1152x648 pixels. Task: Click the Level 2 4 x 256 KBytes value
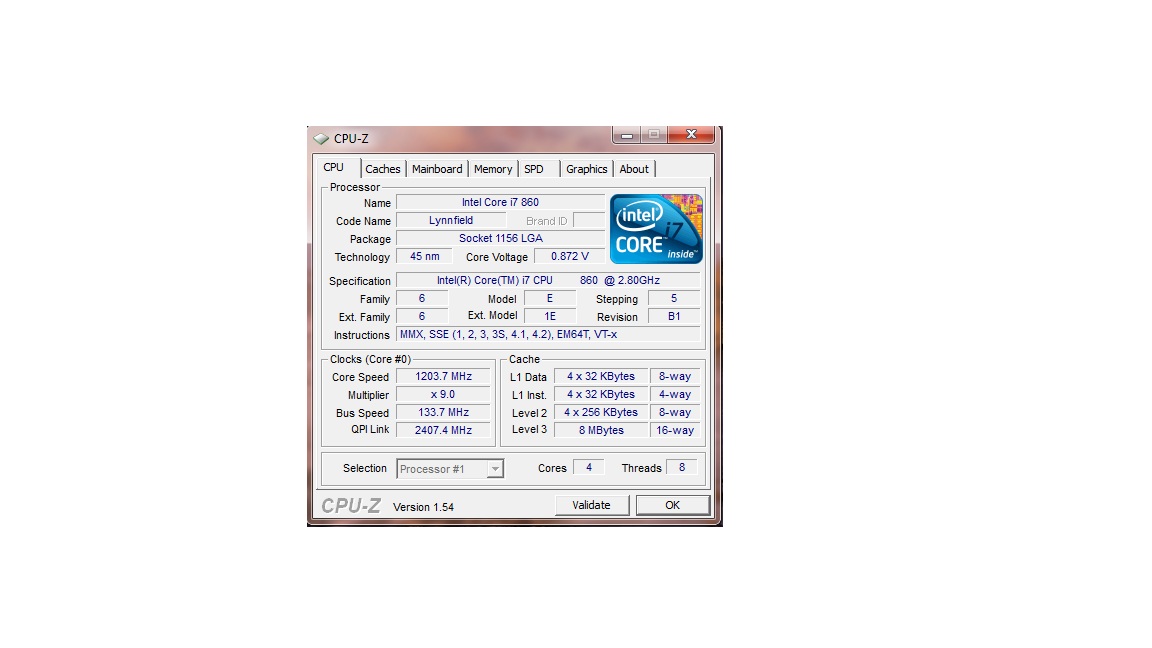pyautogui.click(x=601, y=412)
